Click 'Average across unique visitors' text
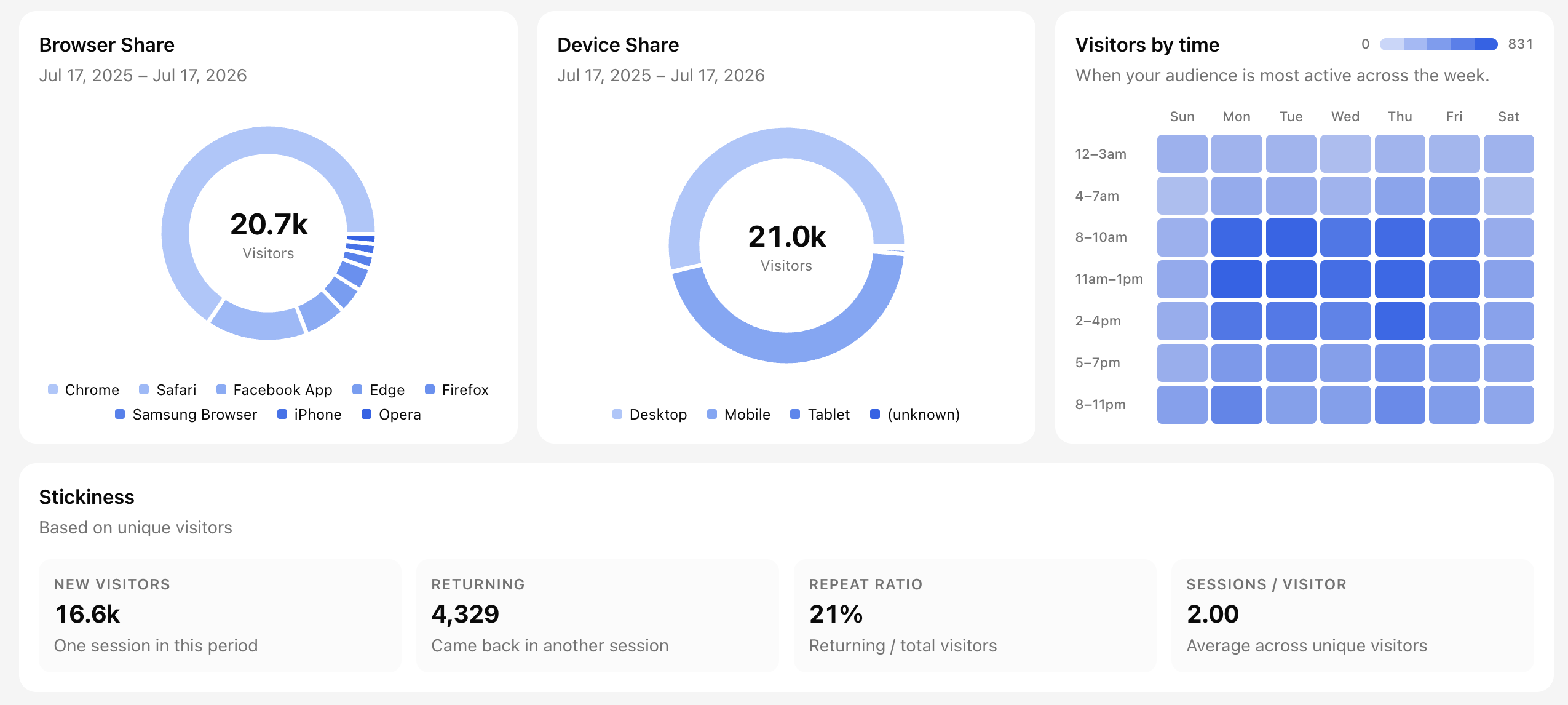The height and width of the screenshot is (705, 1568). click(x=1307, y=645)
